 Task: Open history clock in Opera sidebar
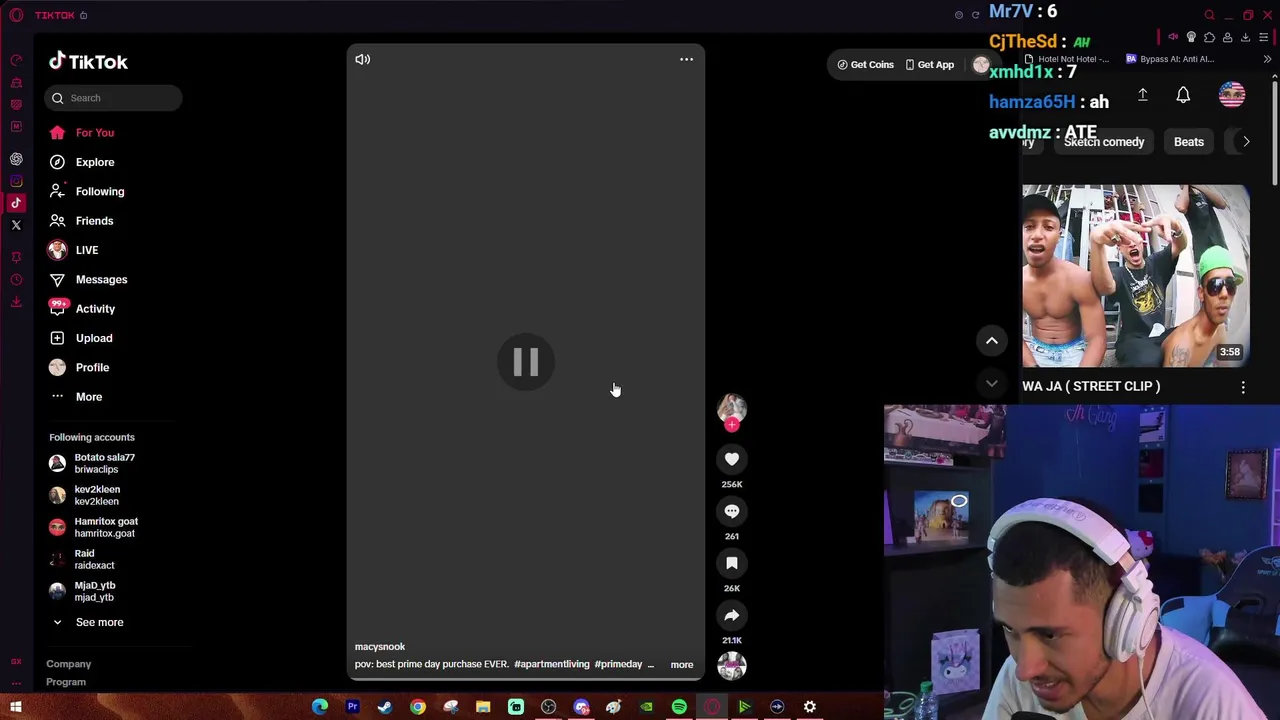coord(16,280)
